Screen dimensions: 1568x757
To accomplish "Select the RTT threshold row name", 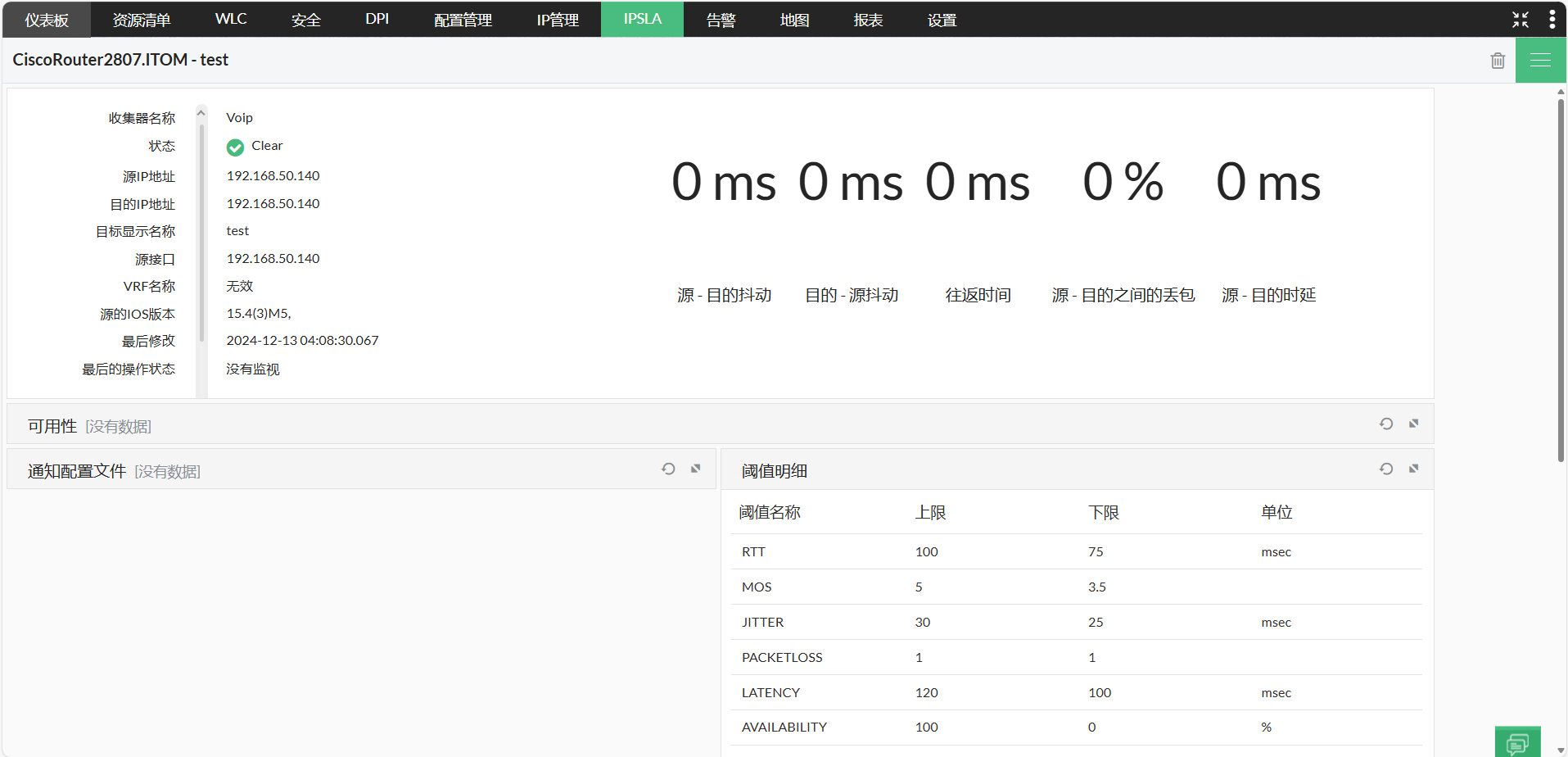I will (753, 552).
